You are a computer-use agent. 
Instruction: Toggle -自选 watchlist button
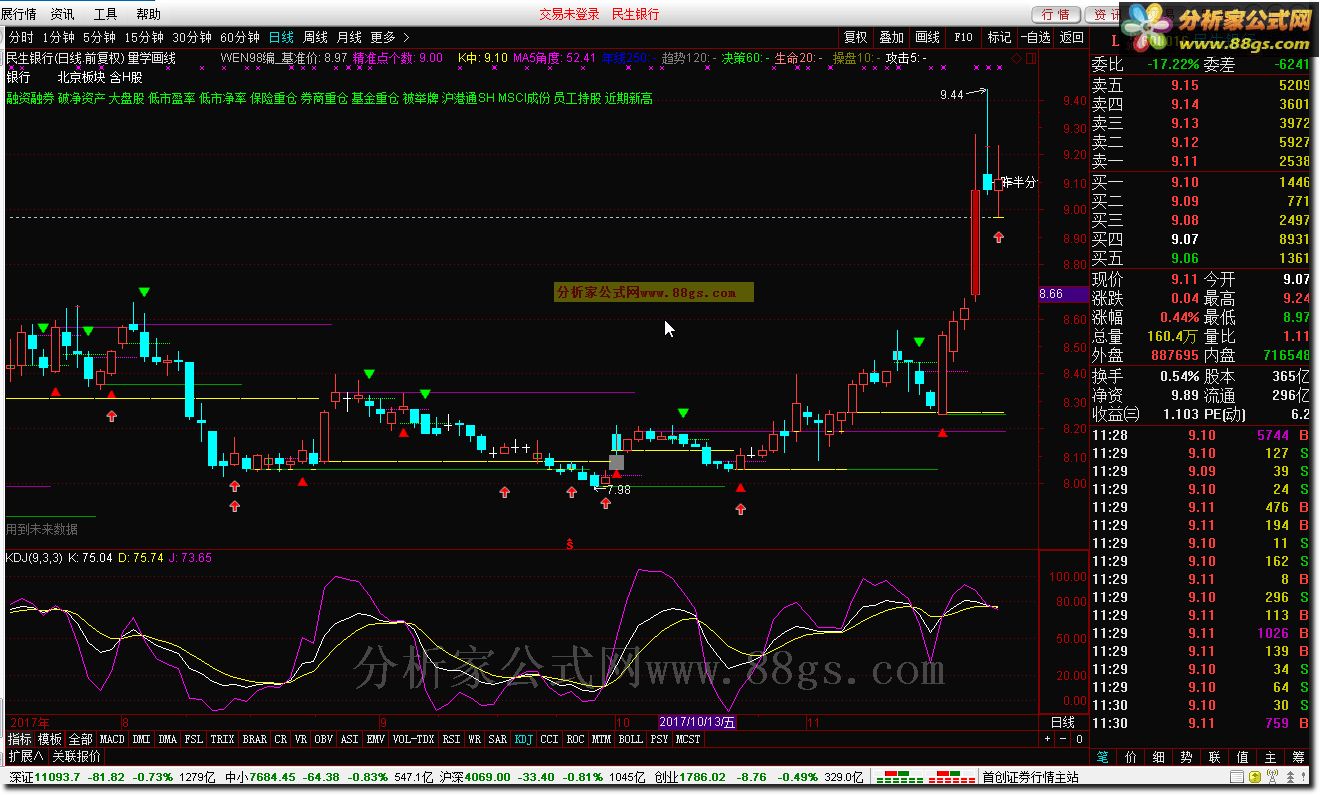tap(1035, 37)
